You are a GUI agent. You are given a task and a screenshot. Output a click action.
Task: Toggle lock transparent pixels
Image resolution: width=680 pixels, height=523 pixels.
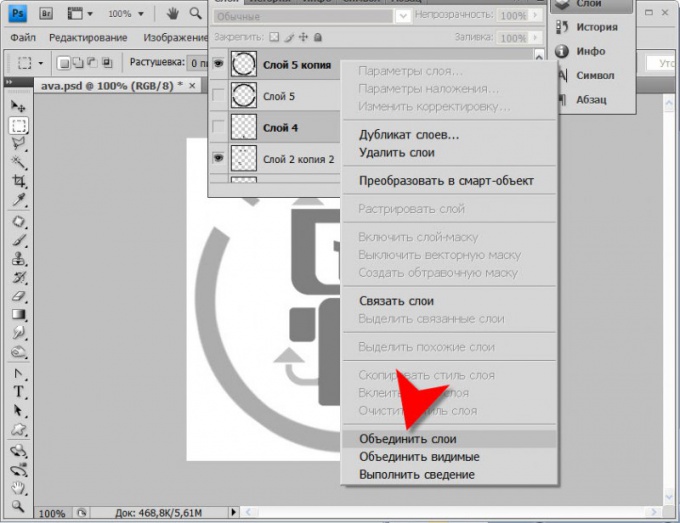point(274,37)
